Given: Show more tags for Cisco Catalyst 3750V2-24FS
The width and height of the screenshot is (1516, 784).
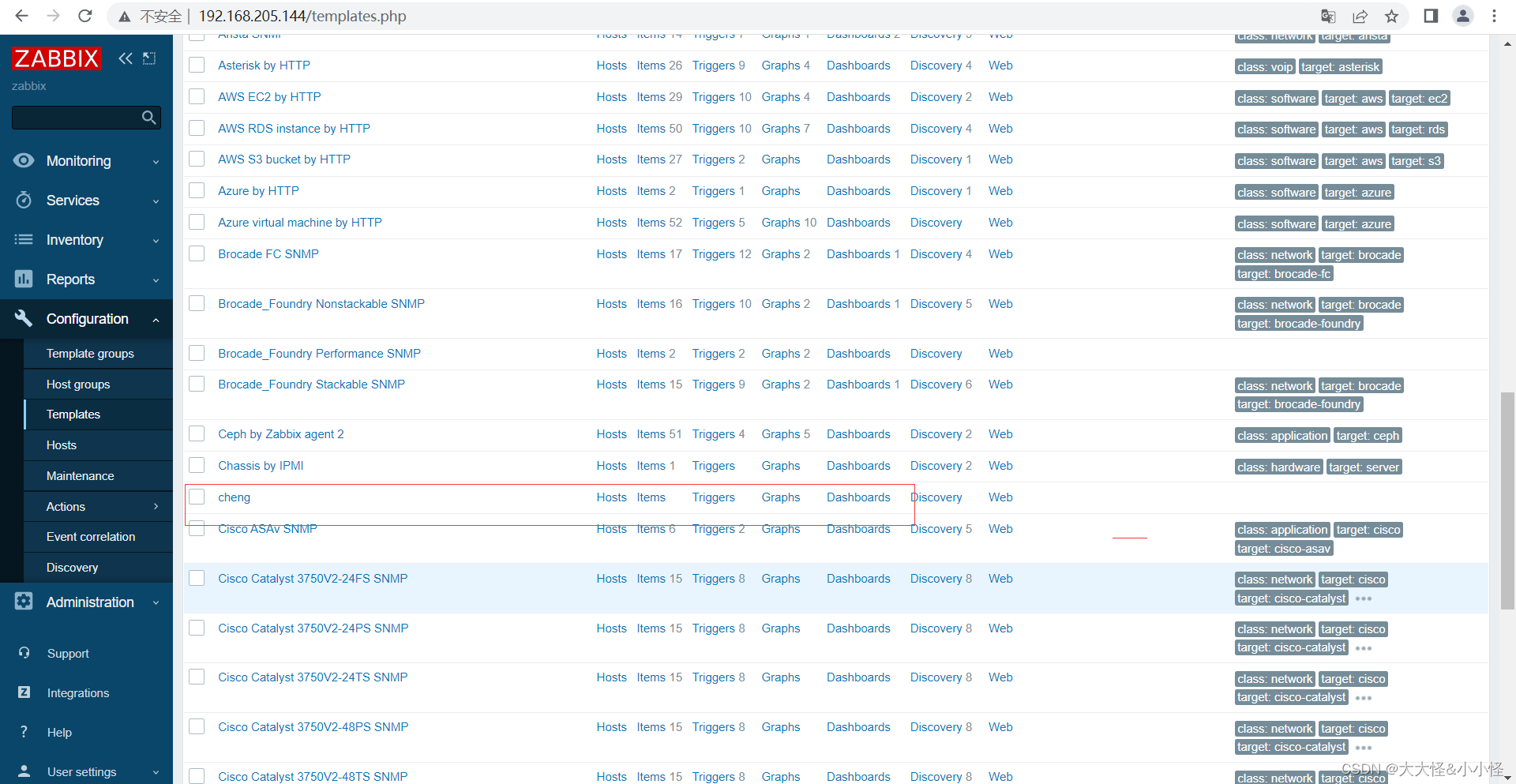Looking at the screenshot, I should (x=1364, y=598).
